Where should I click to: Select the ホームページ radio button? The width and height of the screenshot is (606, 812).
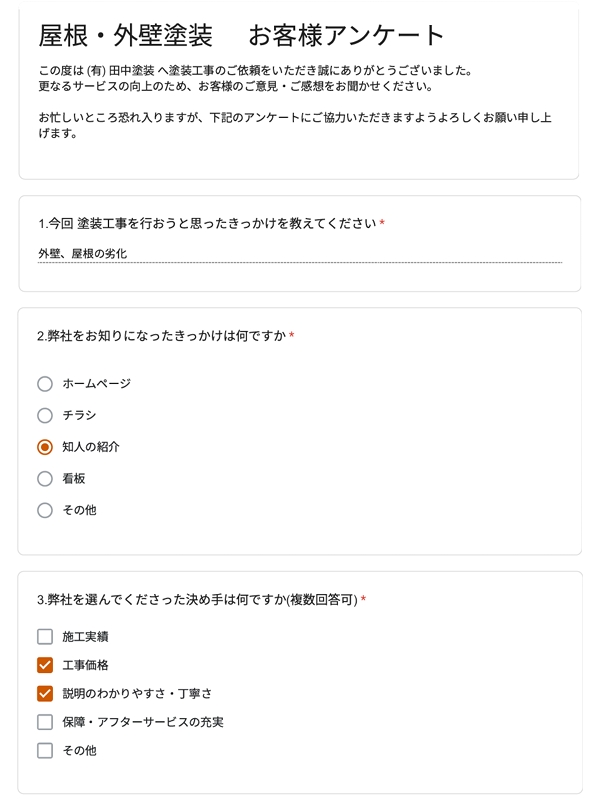point(44,383)
